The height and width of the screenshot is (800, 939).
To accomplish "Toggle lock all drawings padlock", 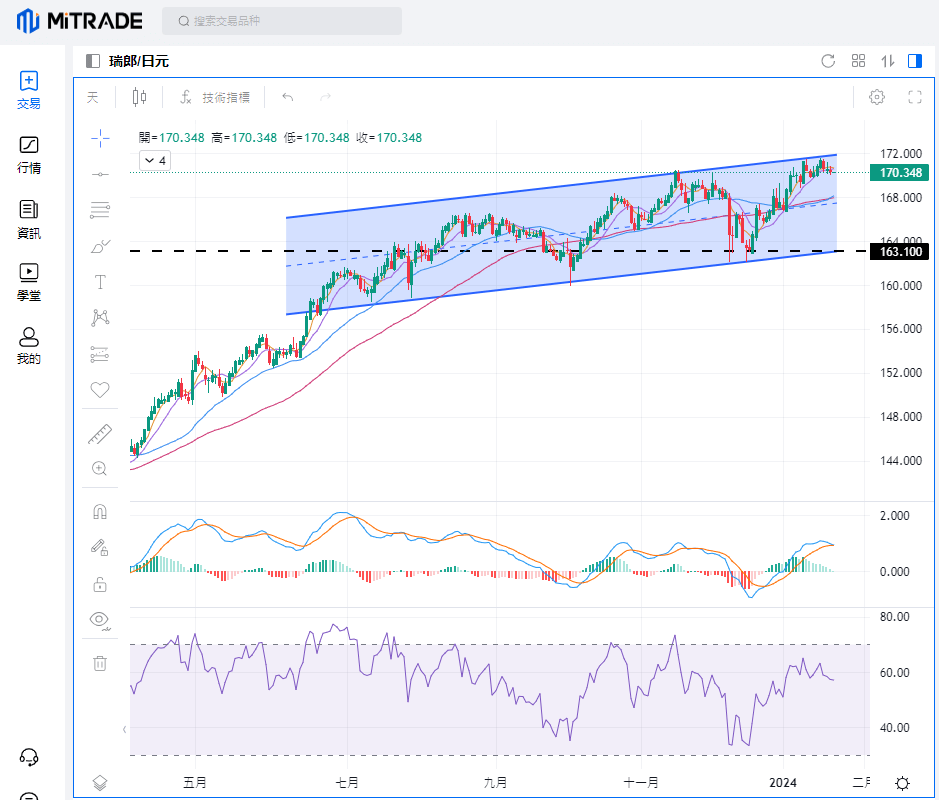I will coord(100,584).
